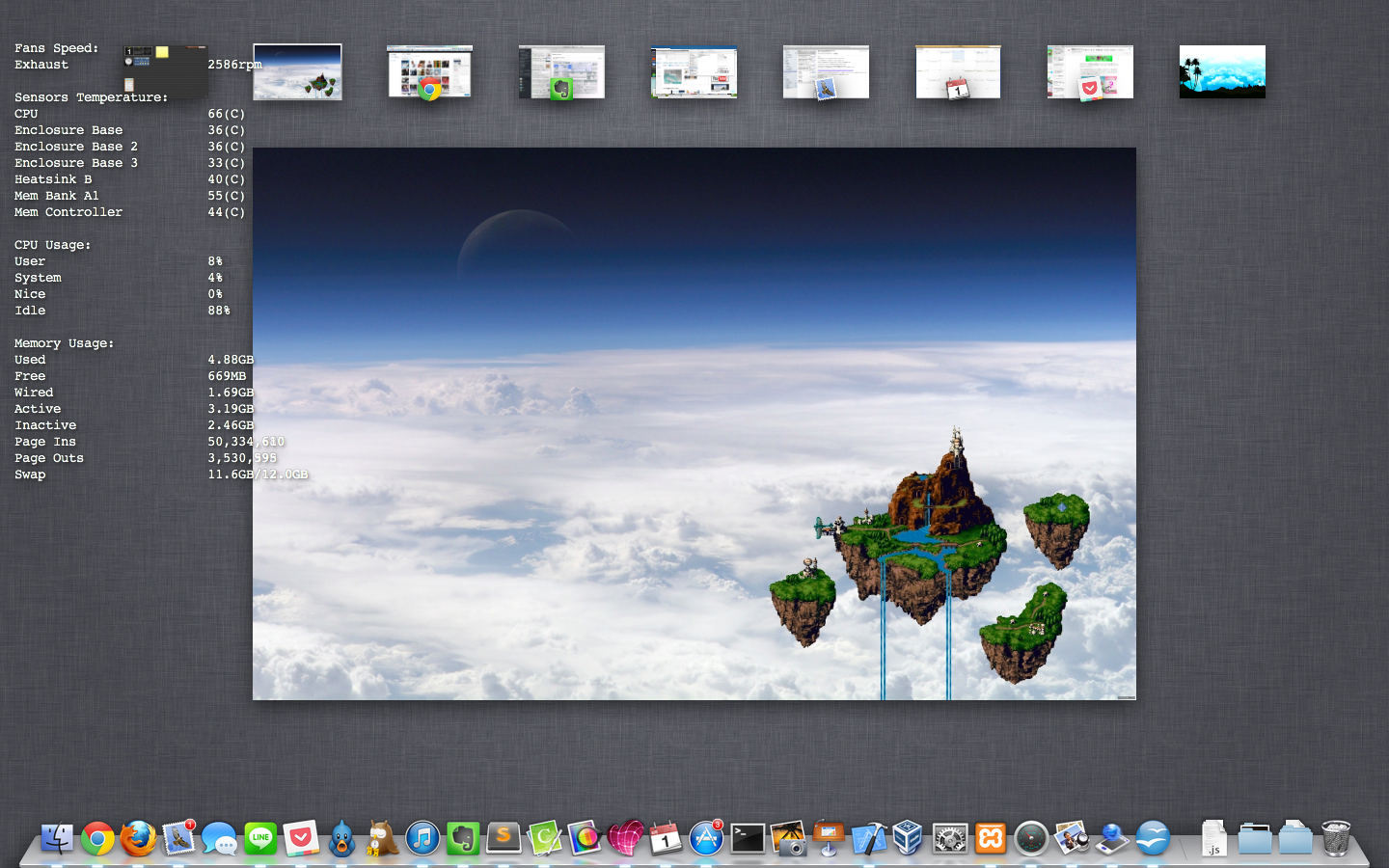Open the brown owl app icon
Viewport: 1389px width, 868px height.
click(382, 838)
